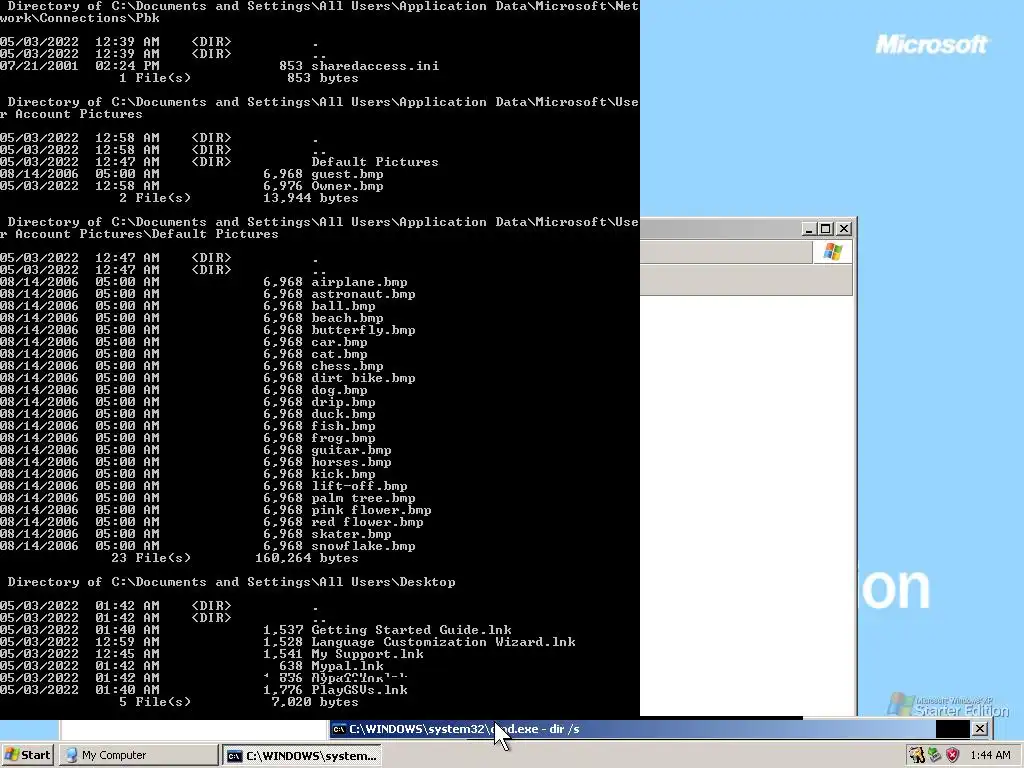Click the 1:44 AM taskbar clock
This screenshot has height=768, width=1024.
pyautogui.click(x=990, y=755)
